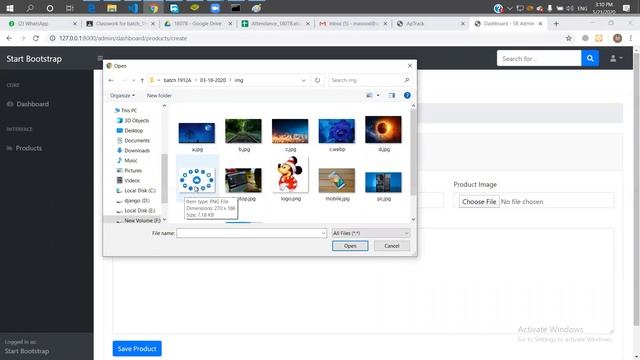Select New Volume (F:) in tree
640x360 pixels.
(142, 220)
